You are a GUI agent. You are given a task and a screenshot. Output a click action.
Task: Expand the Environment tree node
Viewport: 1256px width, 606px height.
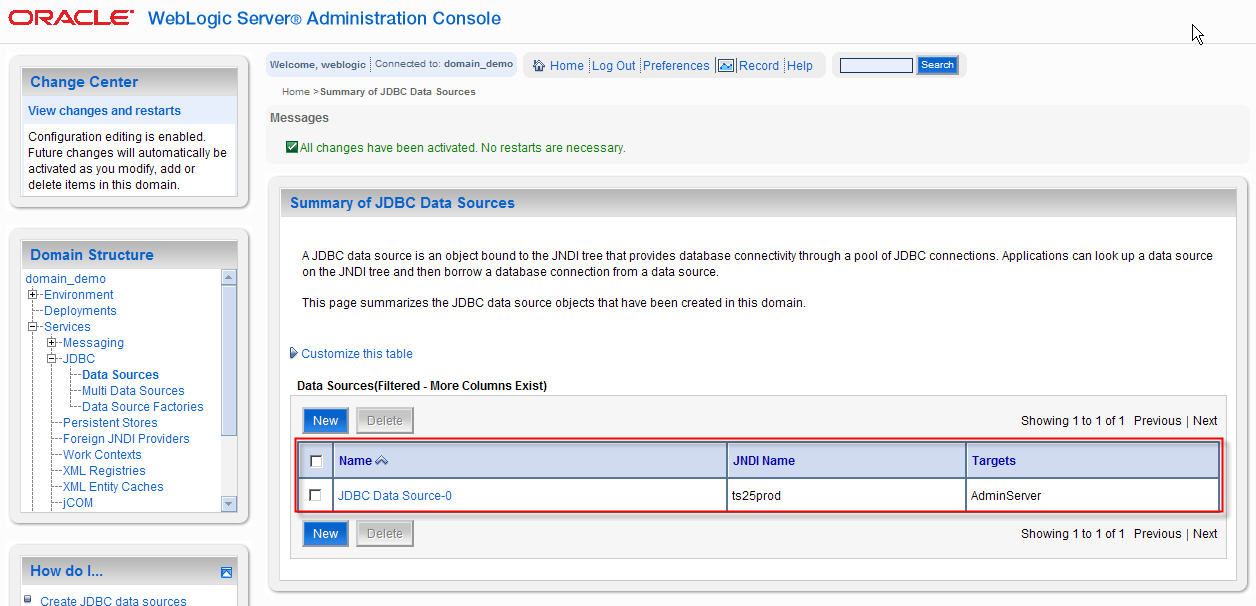click(x=33, y=295)
